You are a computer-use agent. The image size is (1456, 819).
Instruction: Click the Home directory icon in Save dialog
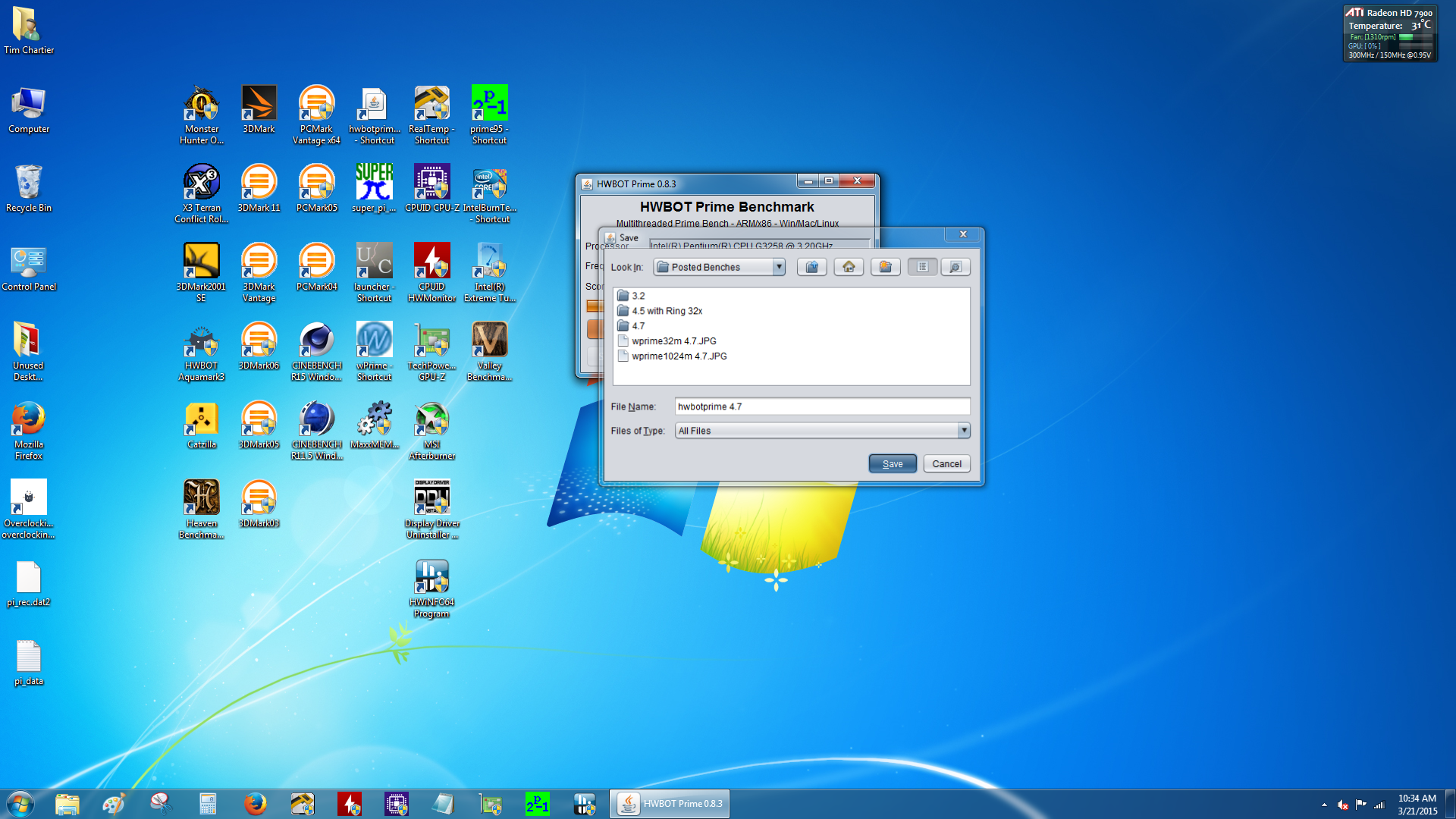[x=849, y=267]
